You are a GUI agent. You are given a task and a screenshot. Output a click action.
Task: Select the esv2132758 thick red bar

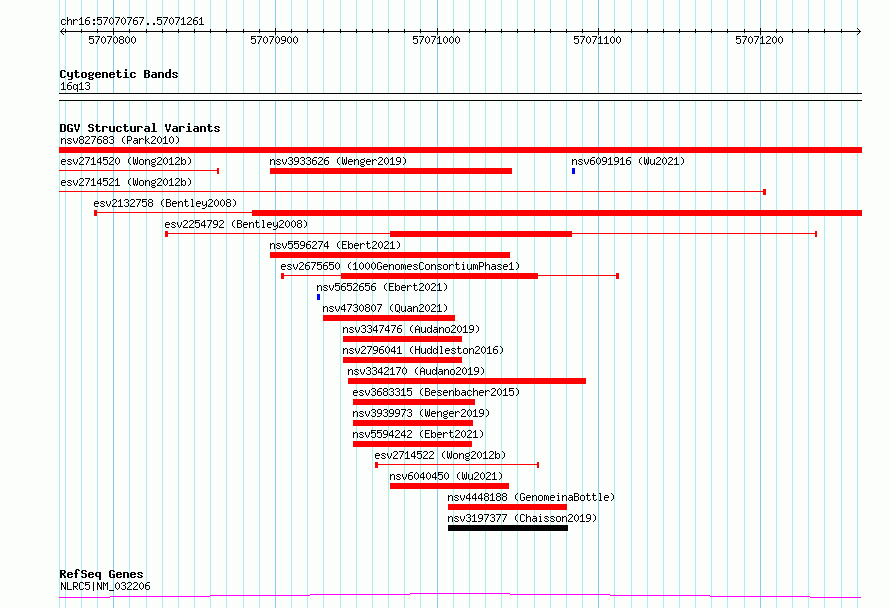click(557, 213)
